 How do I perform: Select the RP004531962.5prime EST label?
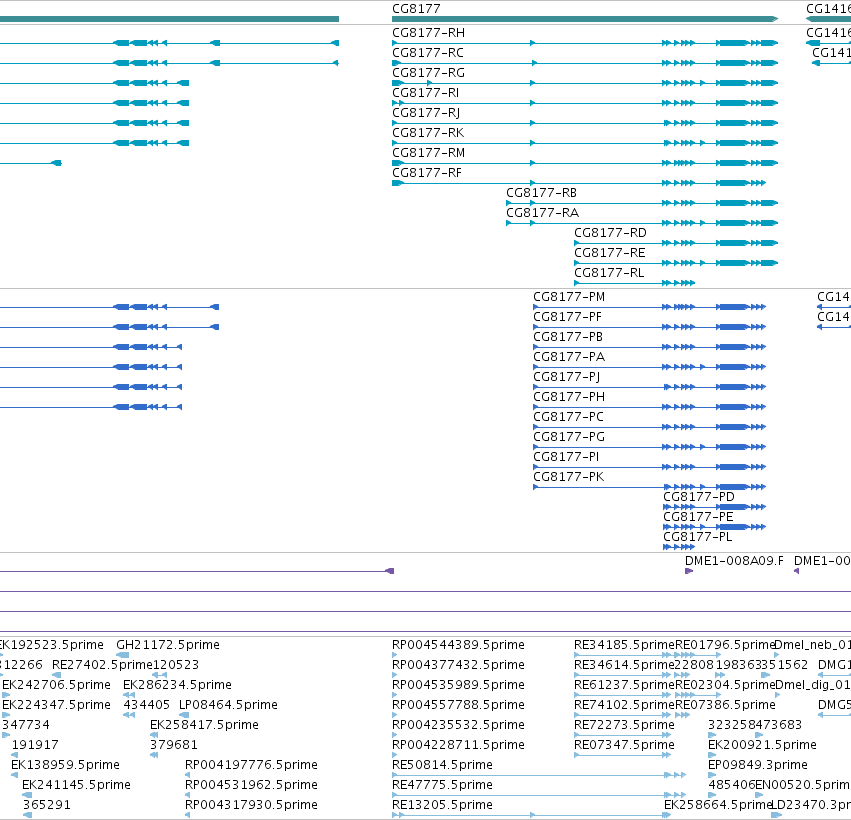click(251, 785)
